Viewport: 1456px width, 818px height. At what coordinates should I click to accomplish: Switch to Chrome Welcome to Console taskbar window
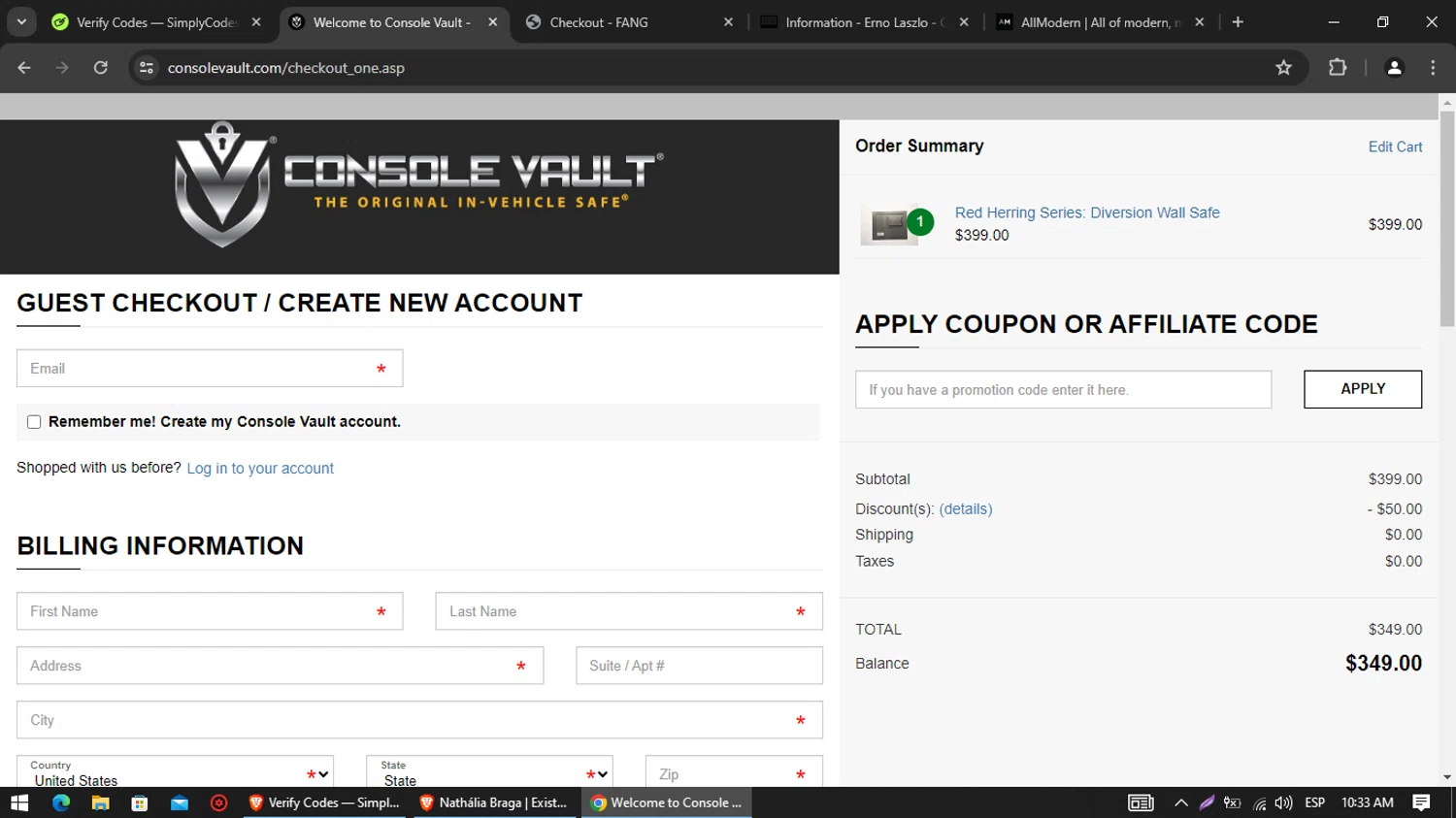pos(667,802)
